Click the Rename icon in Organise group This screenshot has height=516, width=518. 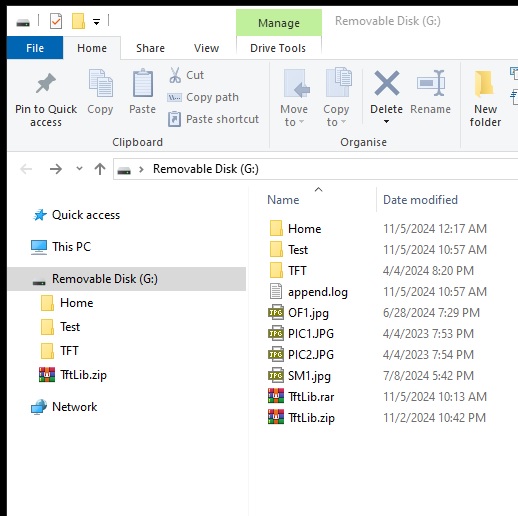(x=431, y=83)
